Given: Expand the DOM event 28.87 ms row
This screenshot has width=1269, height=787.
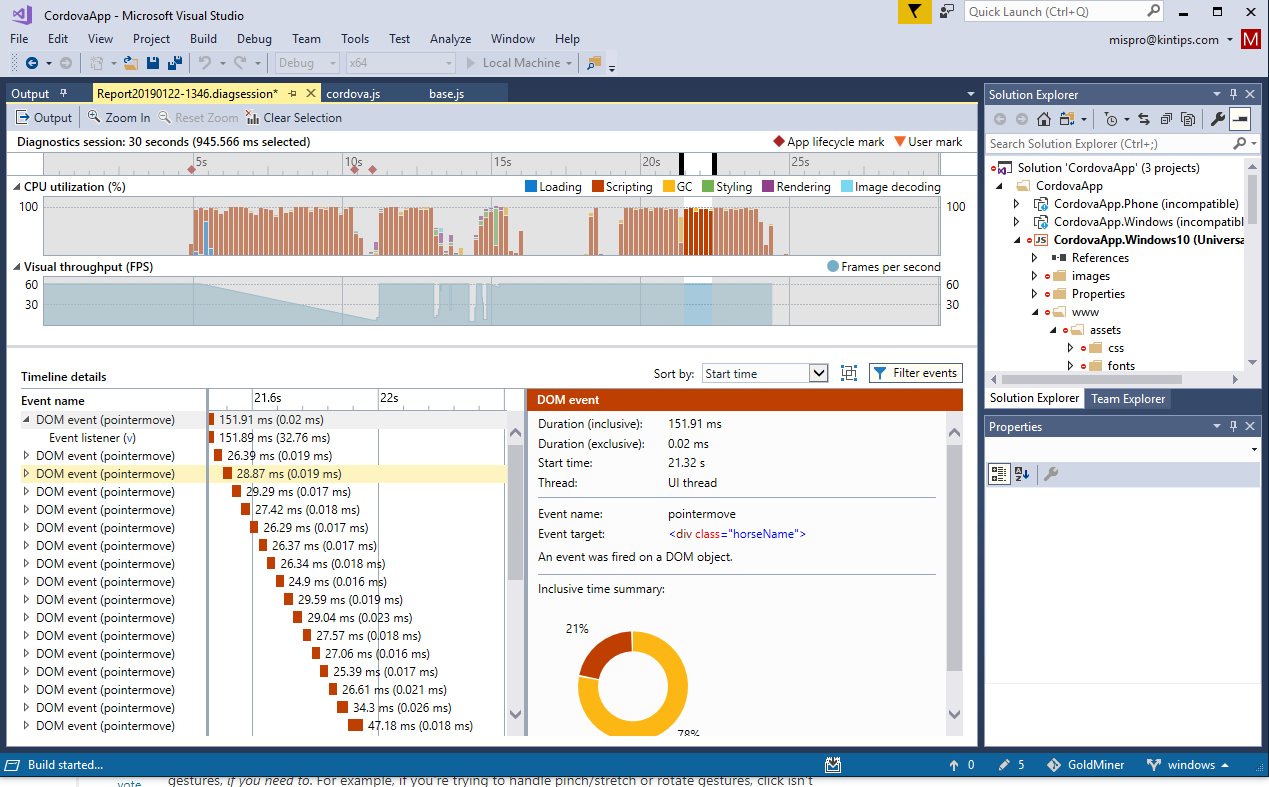Looking at the screenshot, I should point(27,474).
